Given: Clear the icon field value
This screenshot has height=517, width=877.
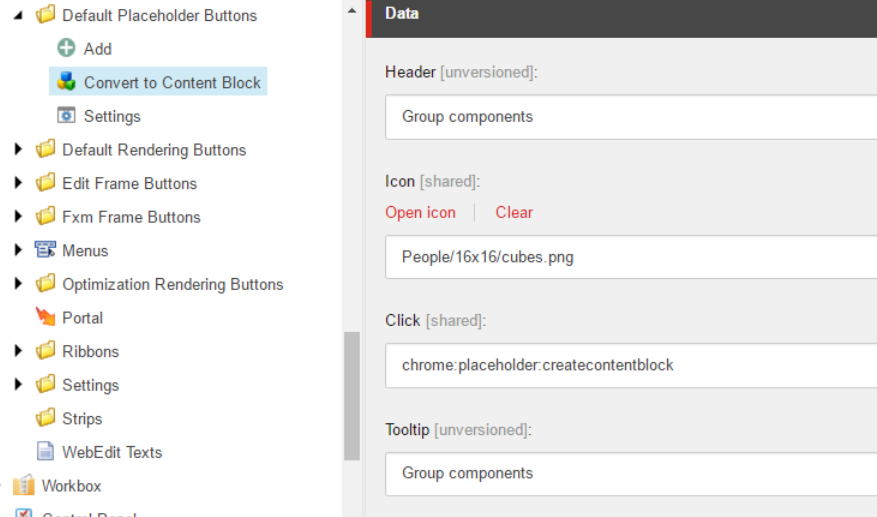Looking at the screenshot, I should (x=514, y=213).
